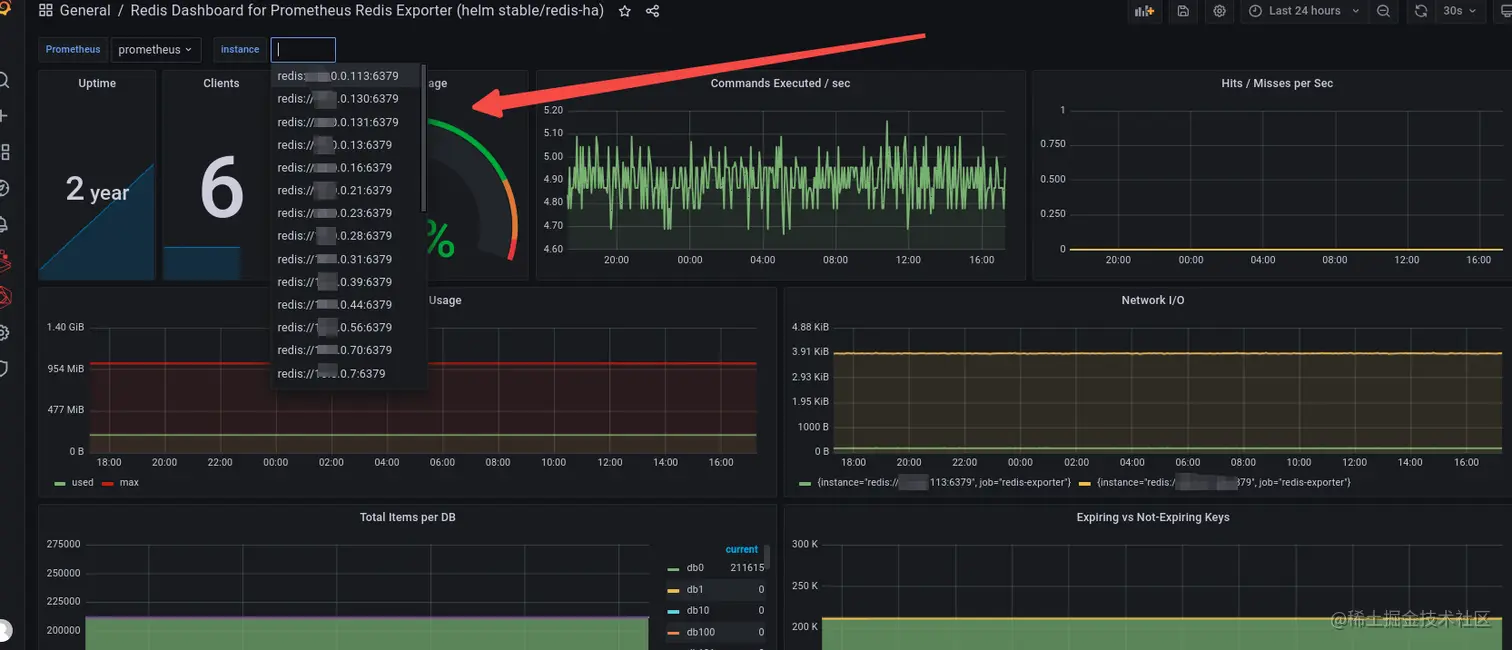Click the add panel icon
The height and width of the screenshot is (650, 1512).
(1143, 11)
